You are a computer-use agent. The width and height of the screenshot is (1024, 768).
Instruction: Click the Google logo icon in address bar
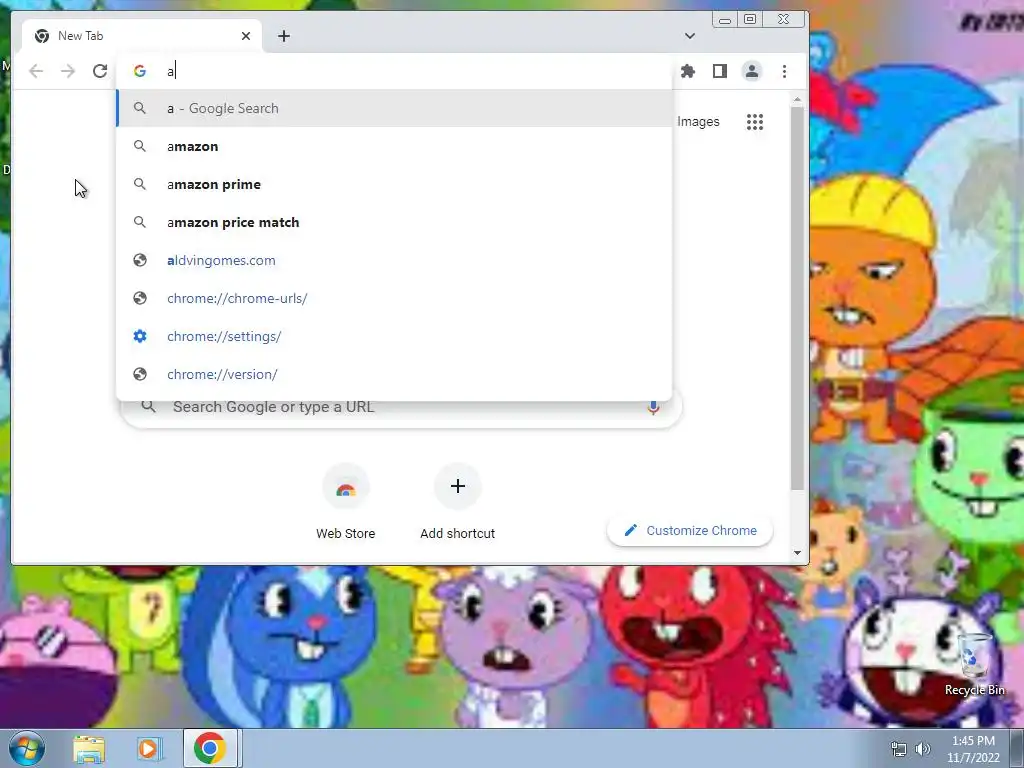coord(140,71)
